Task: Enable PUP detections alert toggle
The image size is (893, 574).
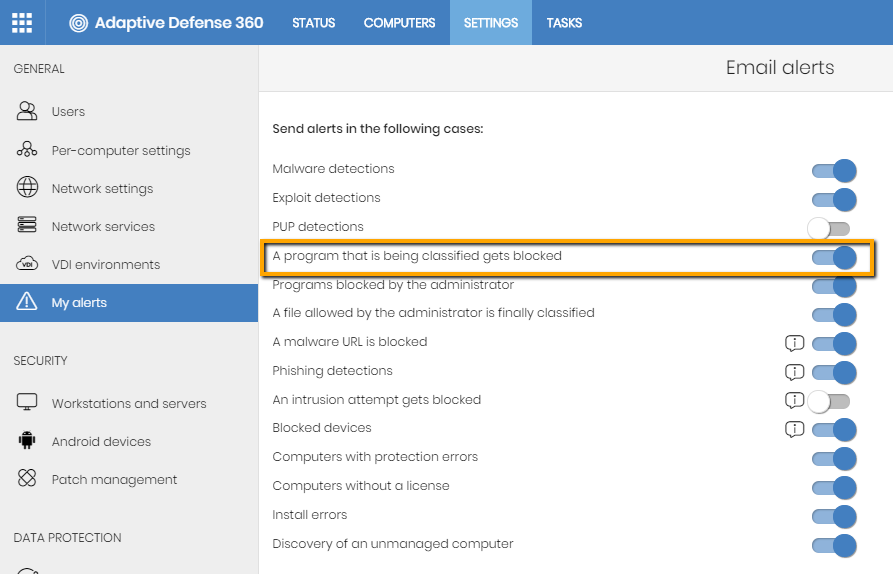Action: coord(829,229)
